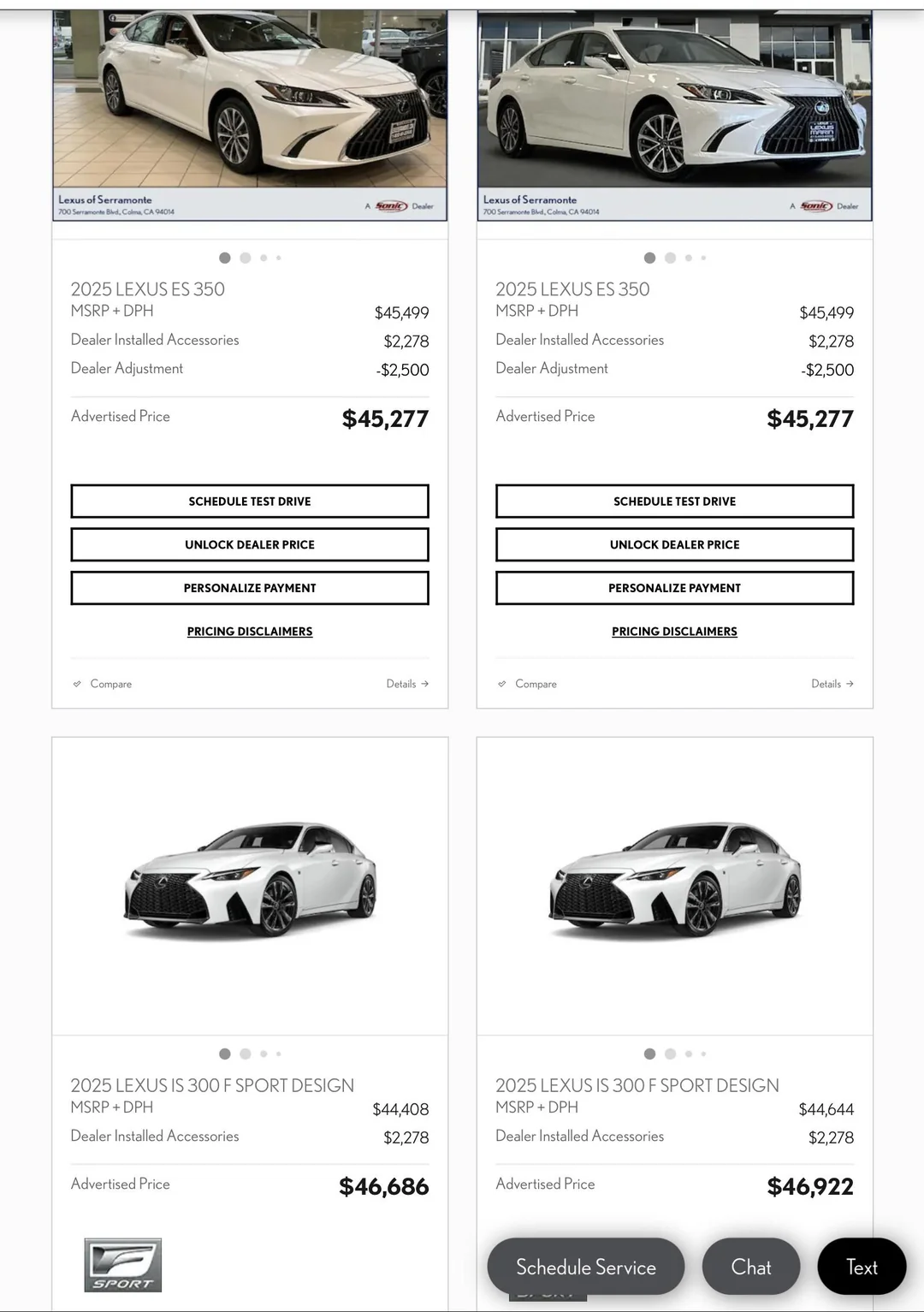Start a Chat with the dealer

tap(751, 1267)
